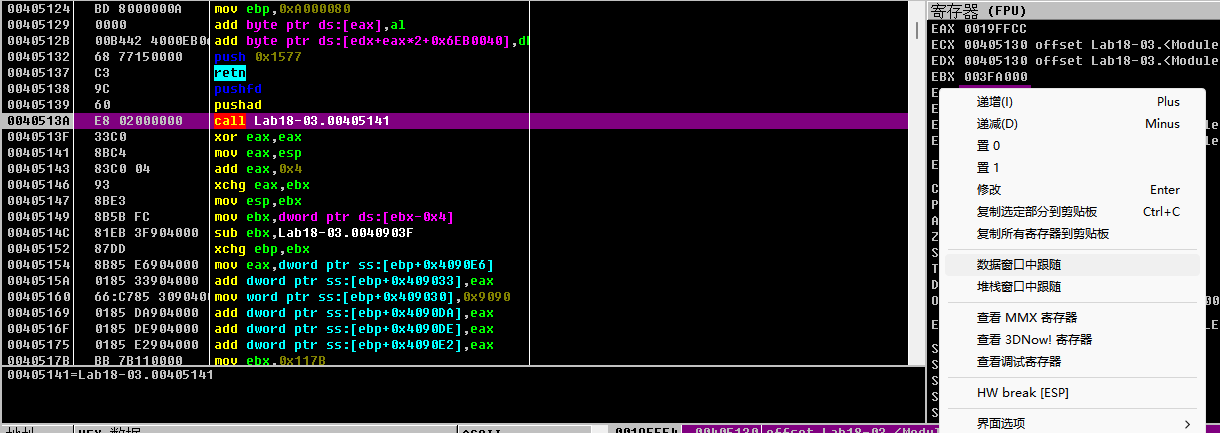Select the ECX register row

pos(1074,45)
